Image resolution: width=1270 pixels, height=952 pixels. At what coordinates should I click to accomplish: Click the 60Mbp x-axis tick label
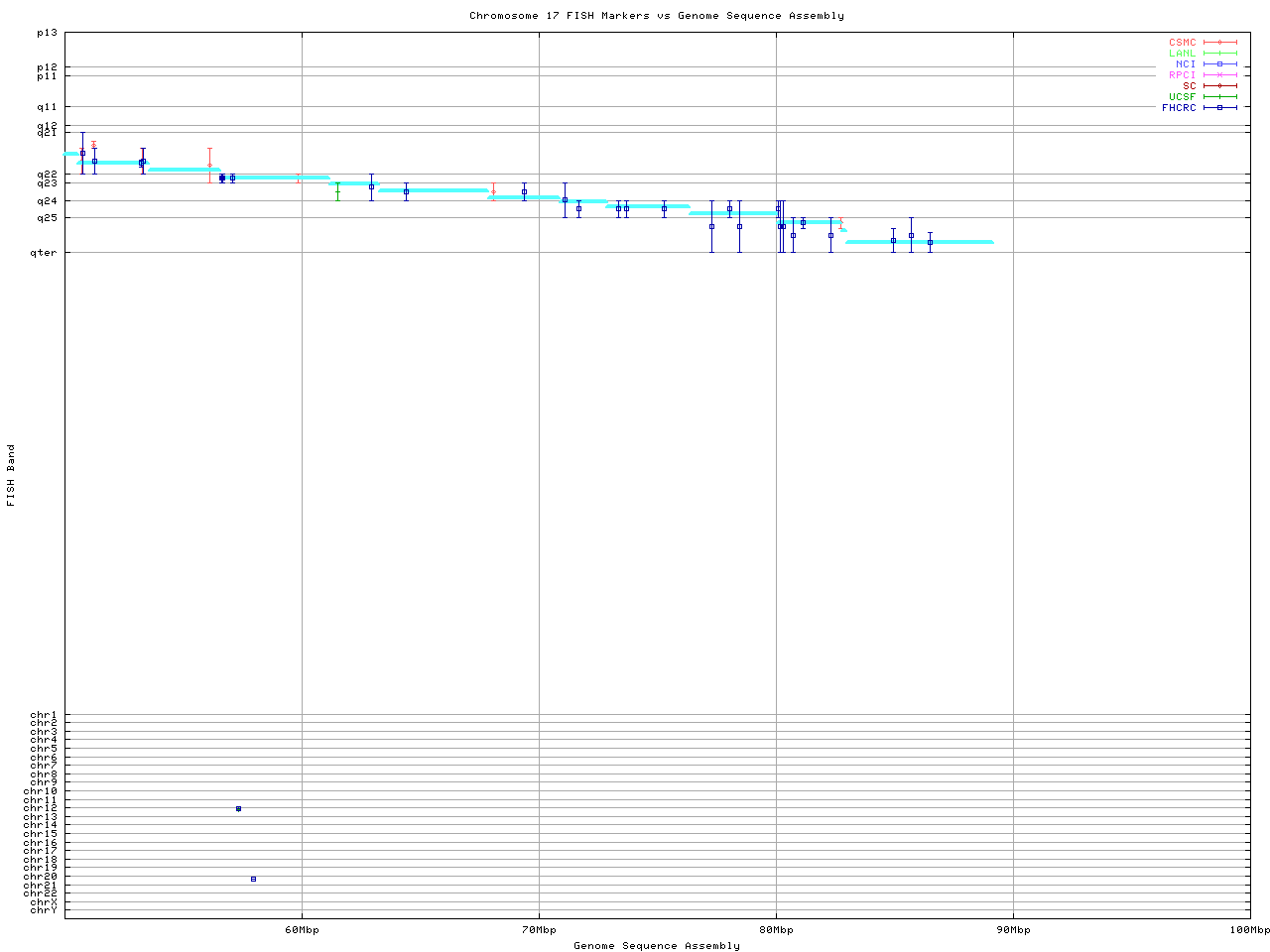point(302,929)
